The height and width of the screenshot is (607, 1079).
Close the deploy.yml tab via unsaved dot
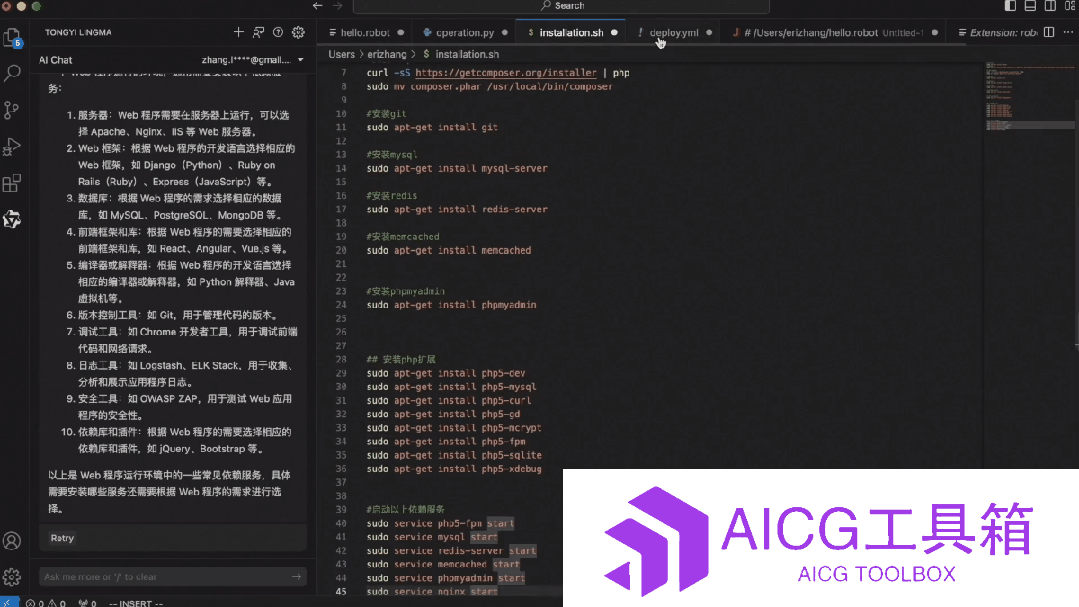[709, 32]
